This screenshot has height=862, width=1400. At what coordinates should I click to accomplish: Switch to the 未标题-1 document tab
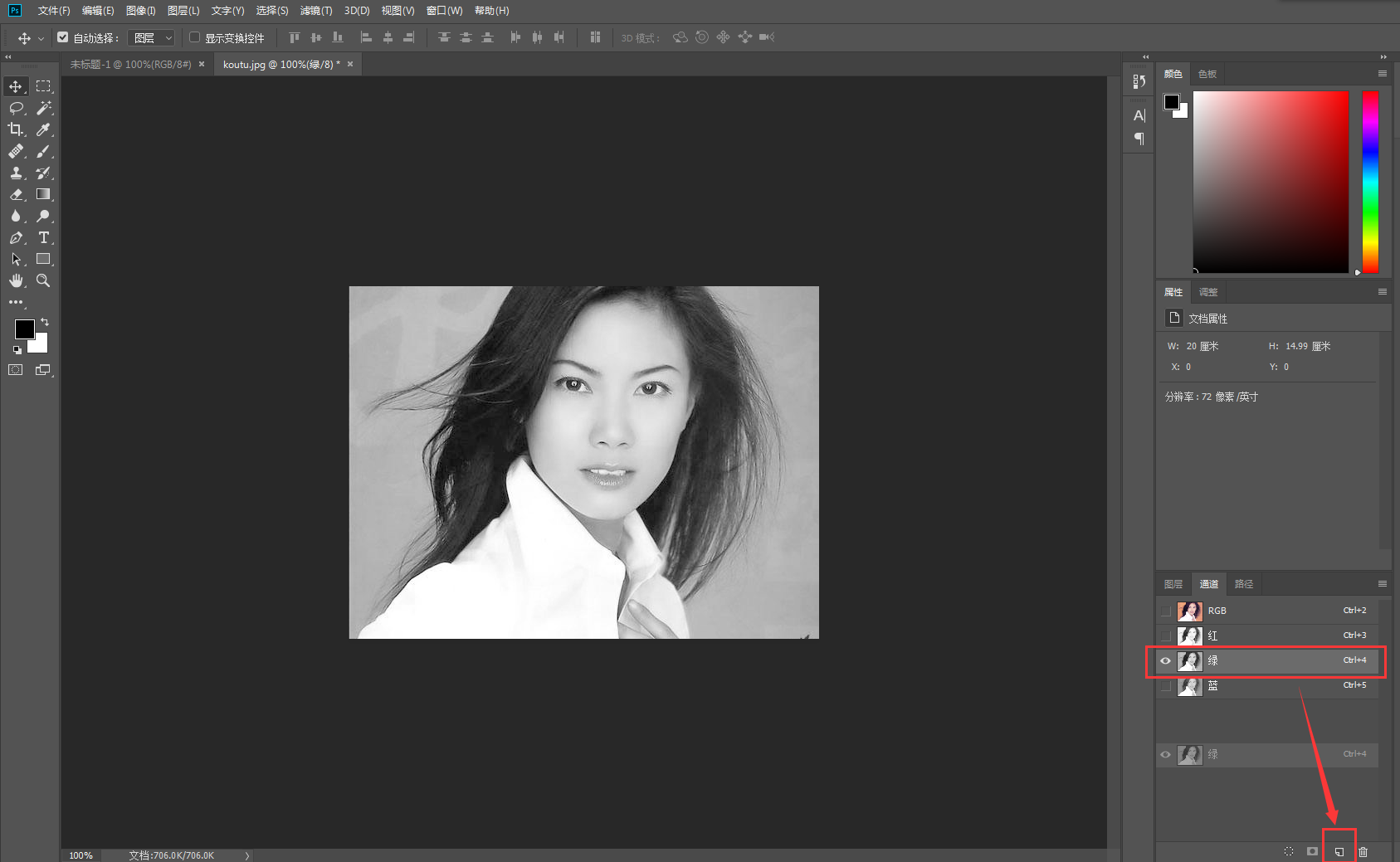click(130, 64)
